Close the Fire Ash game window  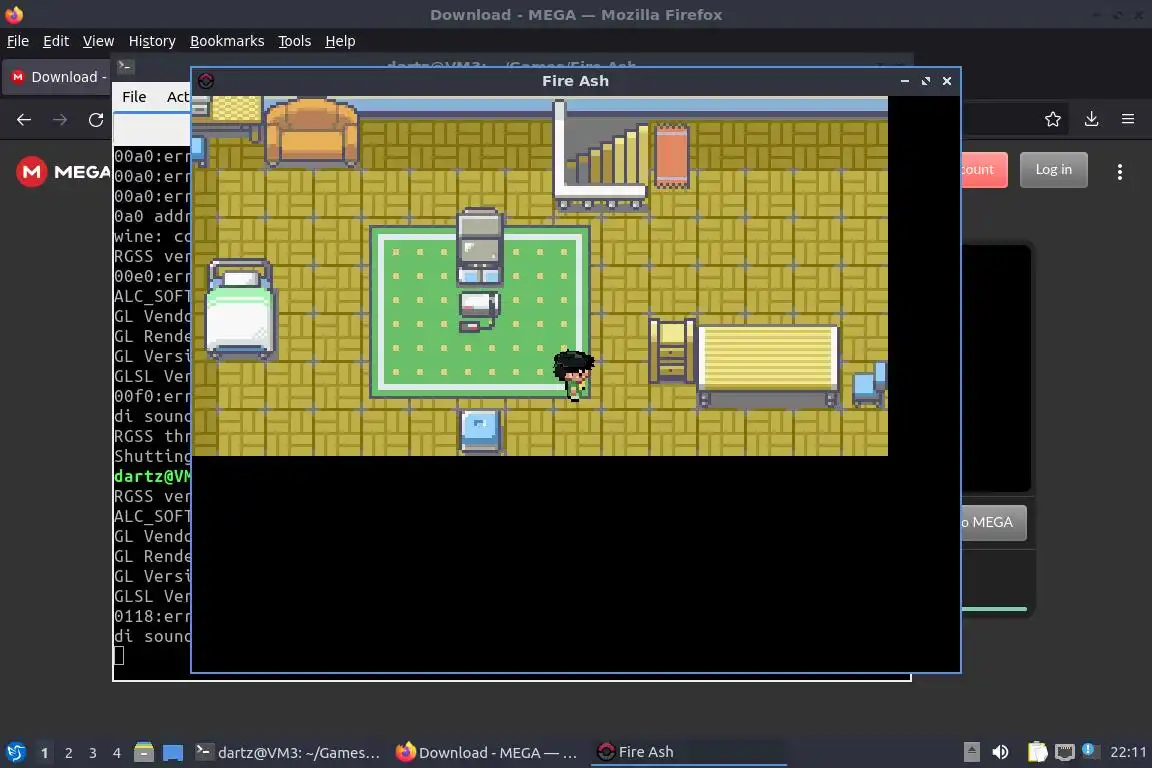[x=947, y=81]
